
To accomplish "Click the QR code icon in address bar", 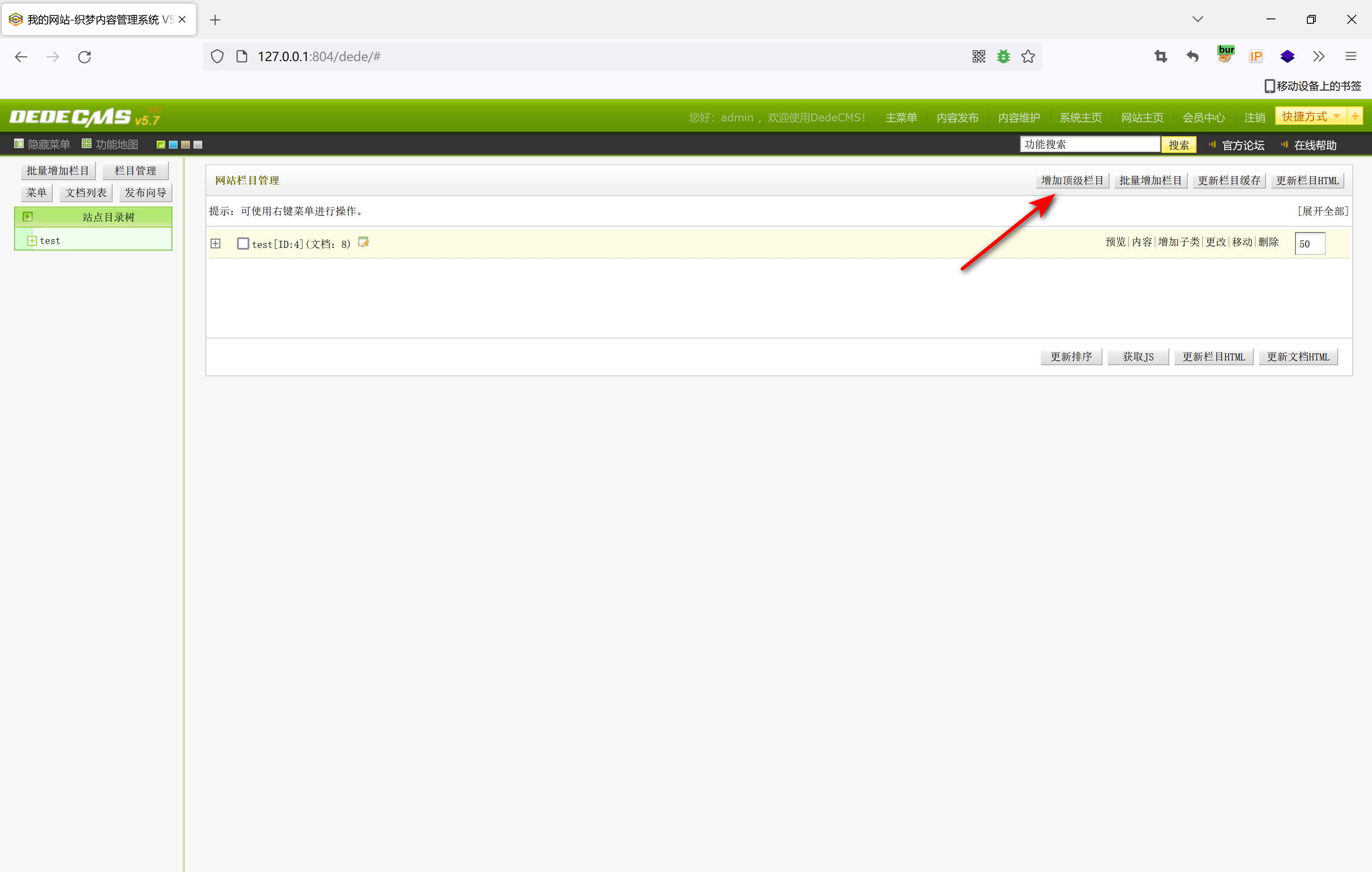I will 978,56.
